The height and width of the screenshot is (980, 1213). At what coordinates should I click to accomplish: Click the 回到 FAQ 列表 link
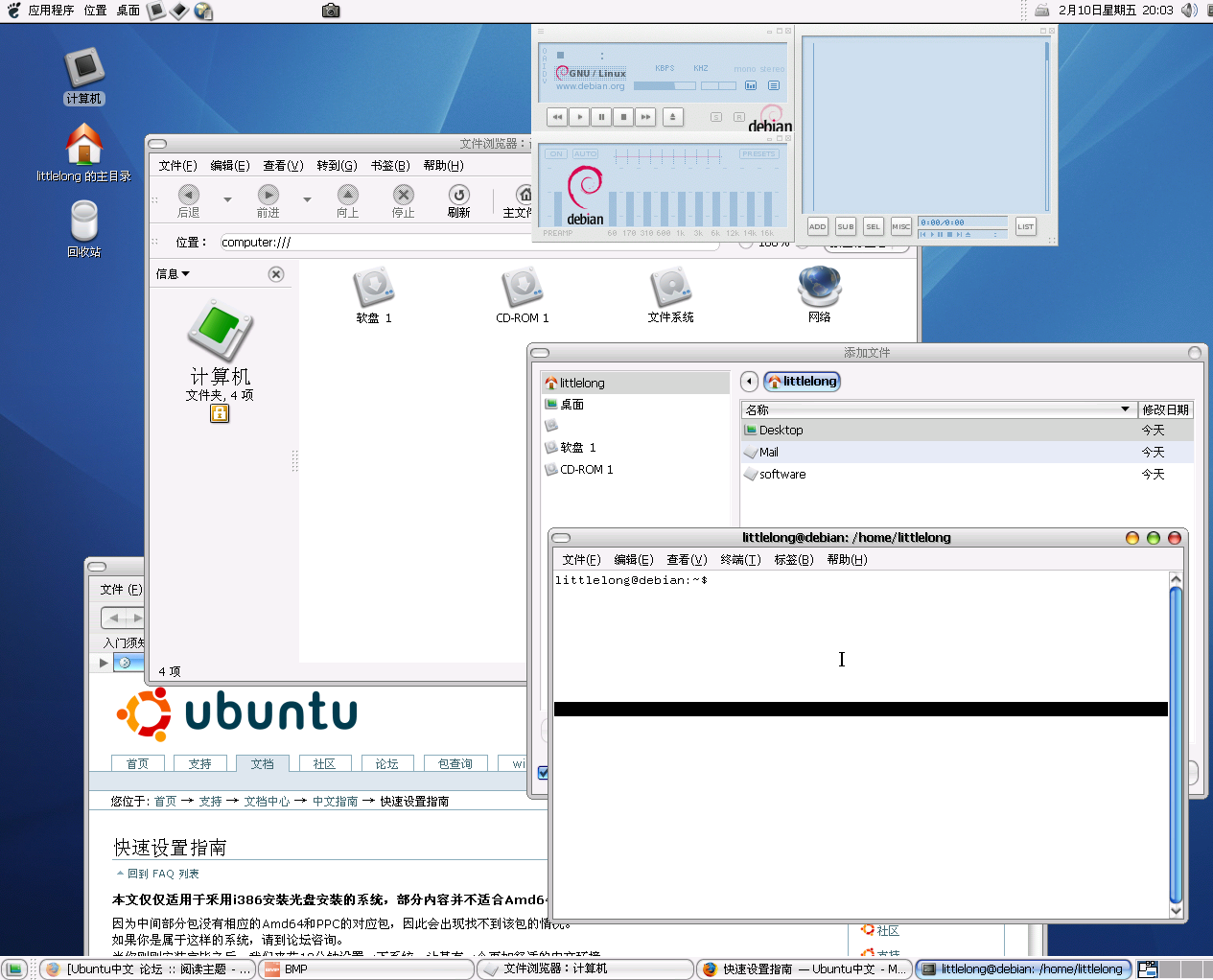point(163,874)
